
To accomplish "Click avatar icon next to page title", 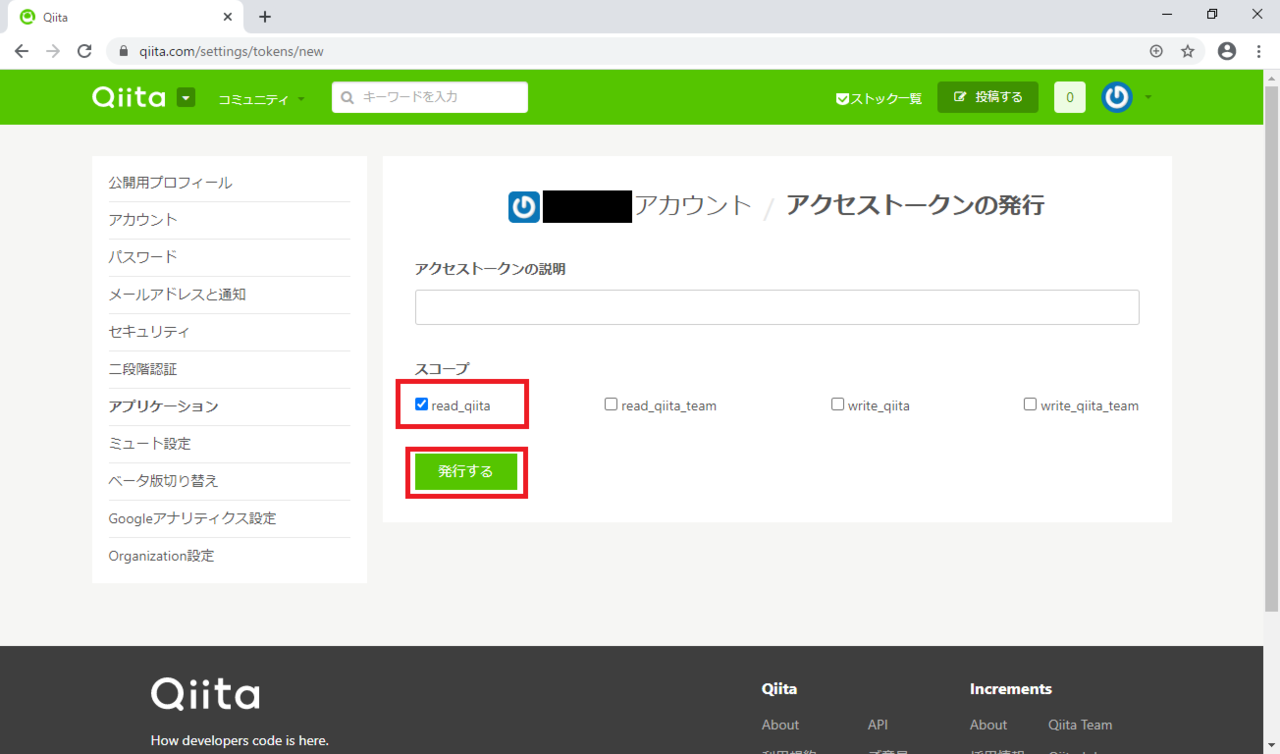I will pos(524,206).
